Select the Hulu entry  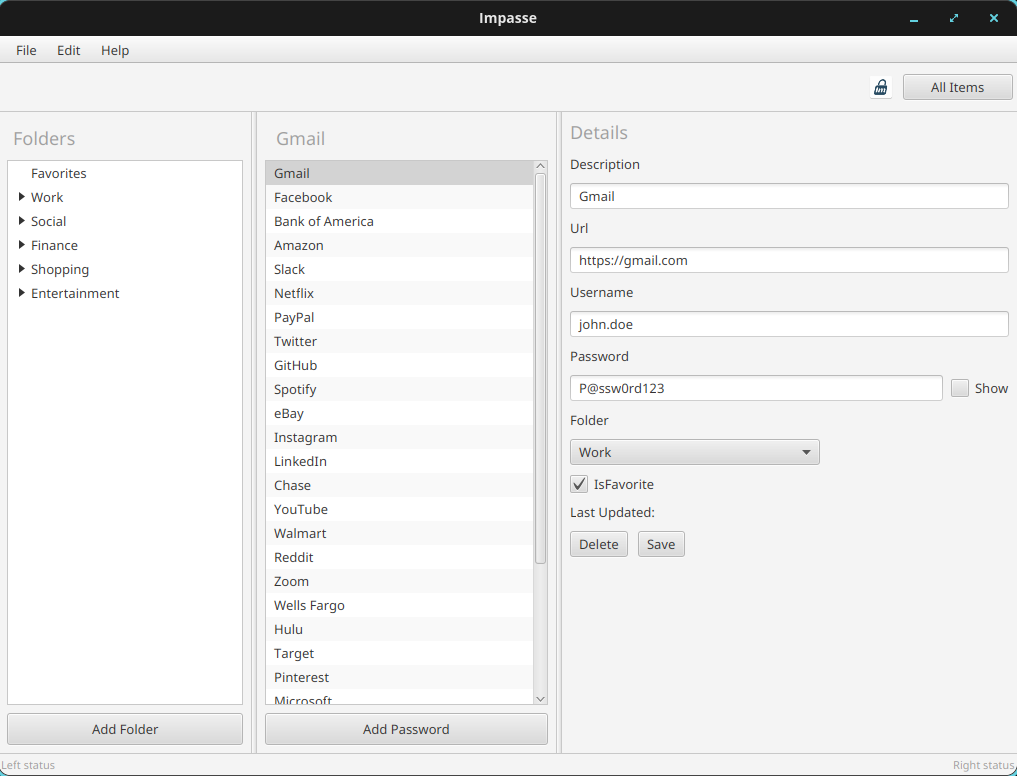pyautogui.click(x=399, y=629)
